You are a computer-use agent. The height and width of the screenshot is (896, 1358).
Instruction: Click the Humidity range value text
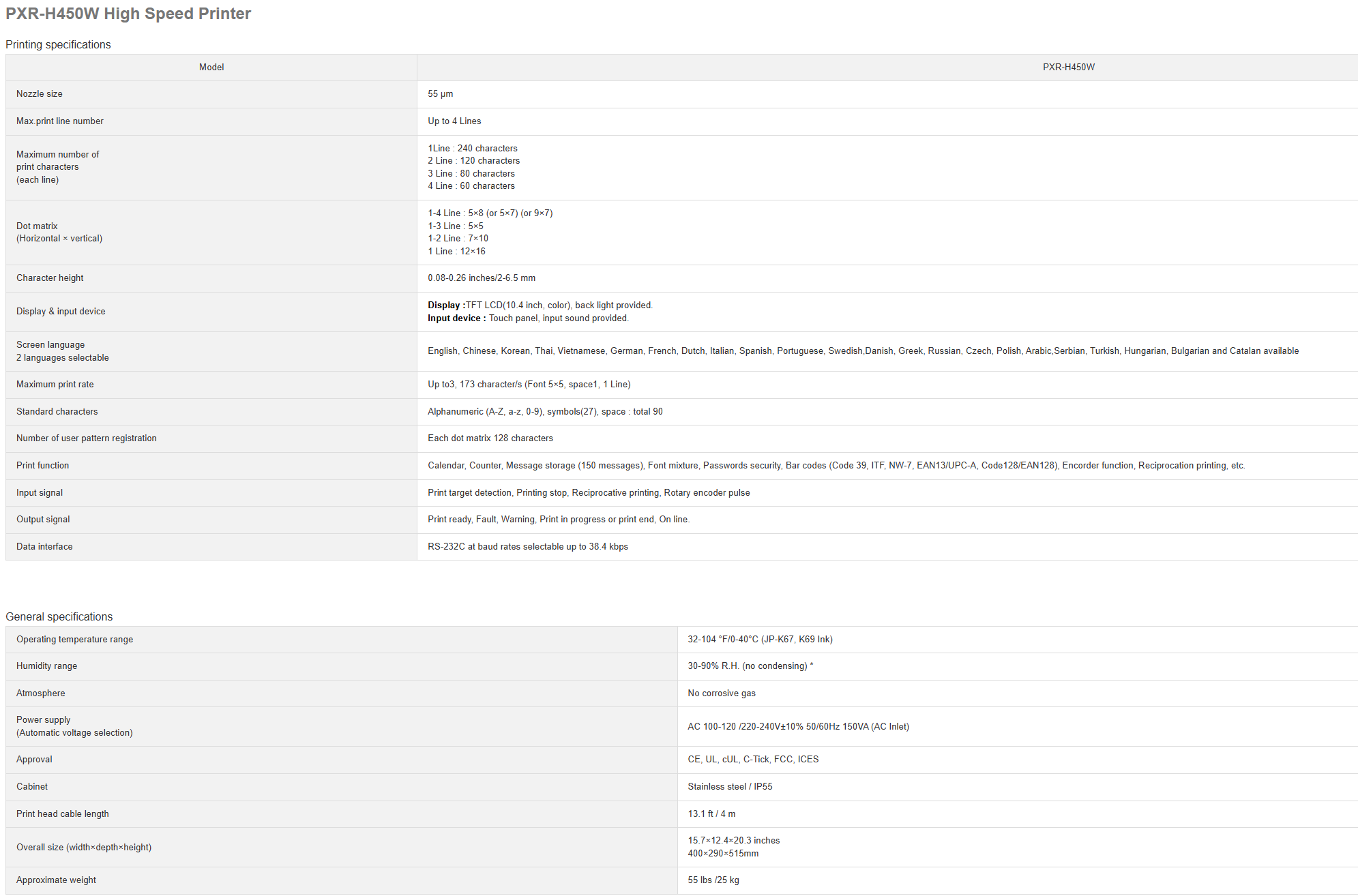pyautogui.click(x=750, y=666)
